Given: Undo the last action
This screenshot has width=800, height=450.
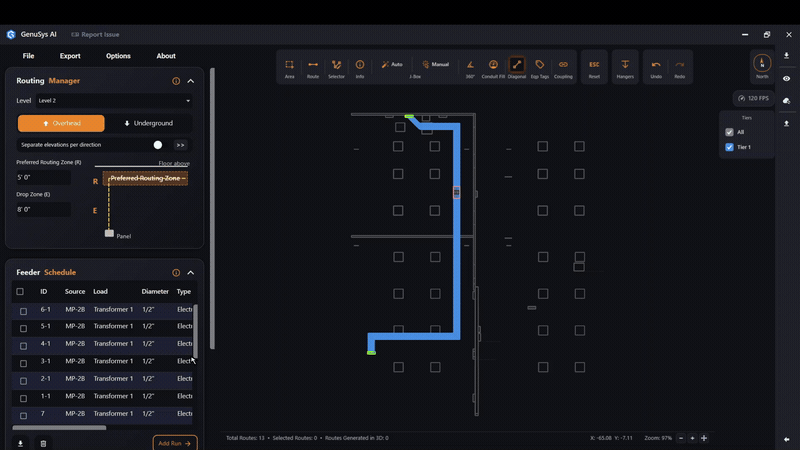Looking at the screenshot, I should (x=656, y=68).
